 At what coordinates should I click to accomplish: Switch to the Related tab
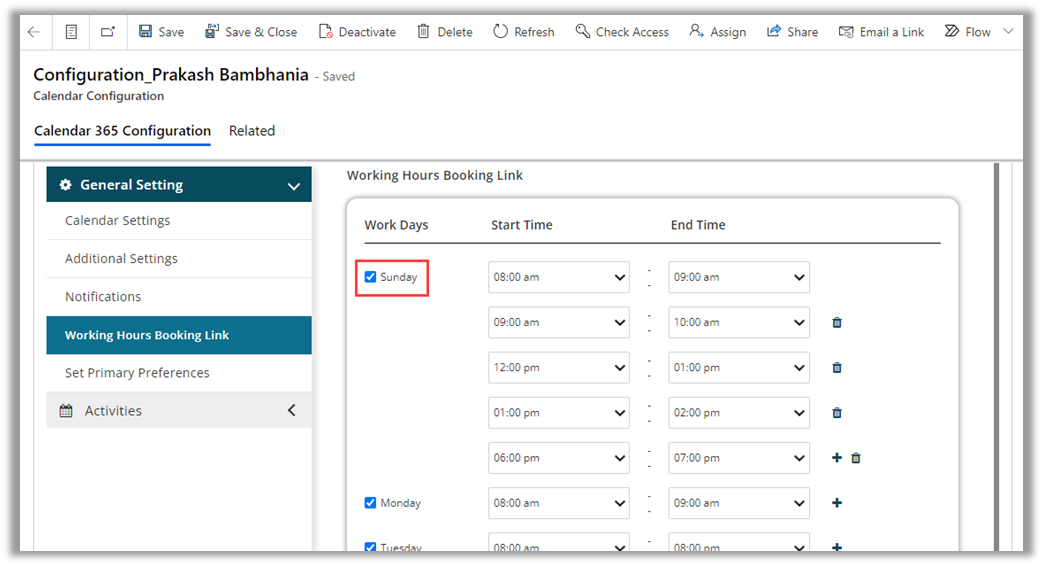(x=252, y=131)
